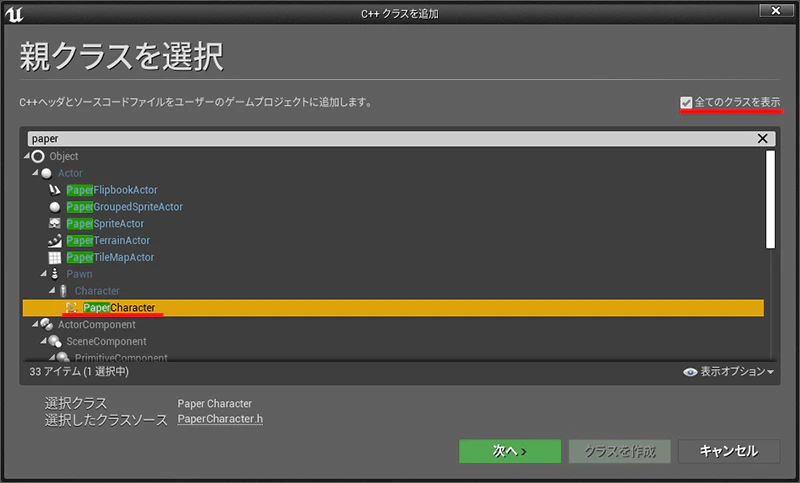Click the Pawn icon
800x483 pixels.
pos(55,274)
